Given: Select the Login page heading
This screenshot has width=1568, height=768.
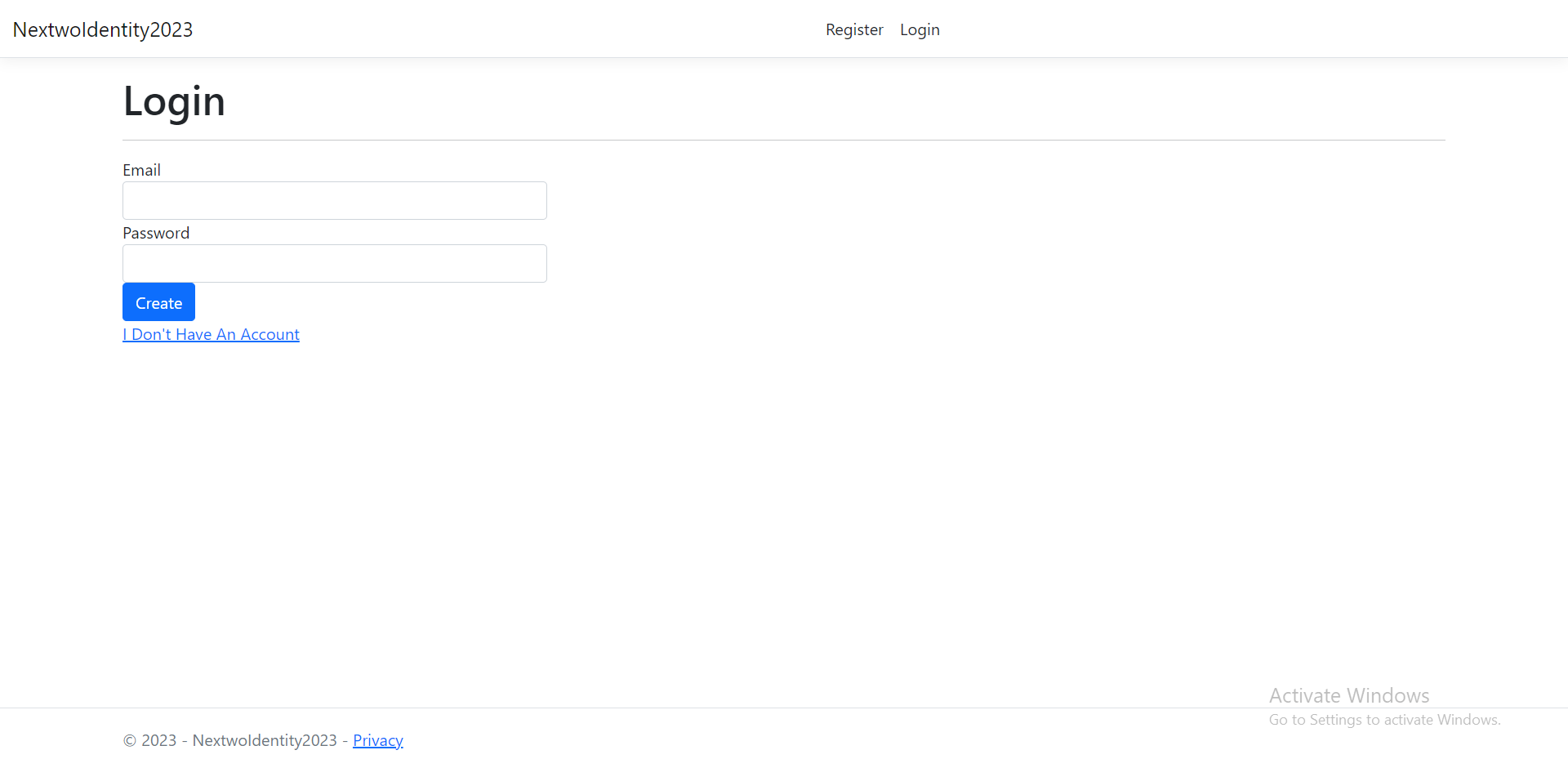Looking at the screenshot, I should [173, 101].
